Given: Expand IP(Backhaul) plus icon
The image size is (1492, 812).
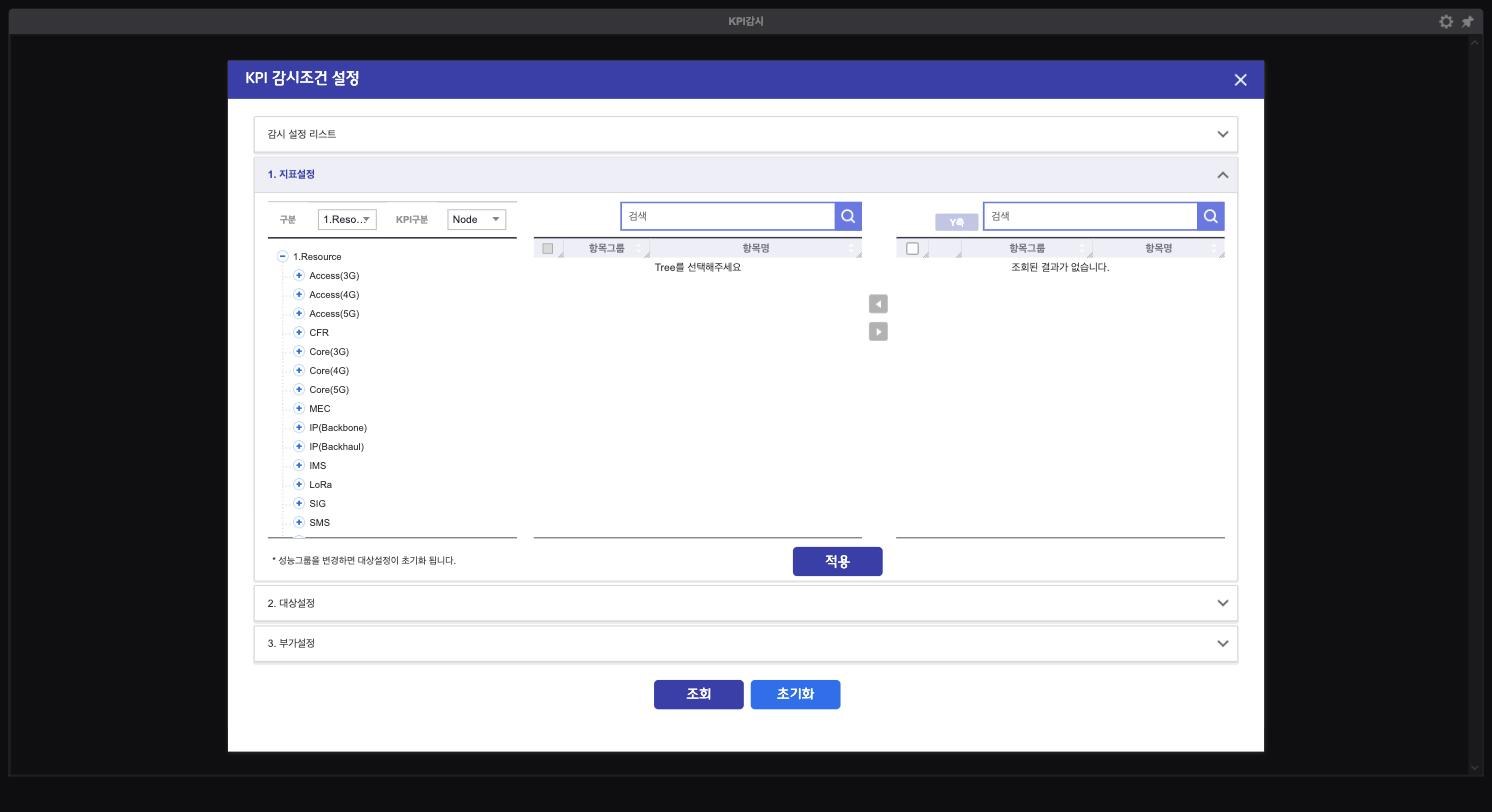Looking at the screenshot, I should 298,446.
